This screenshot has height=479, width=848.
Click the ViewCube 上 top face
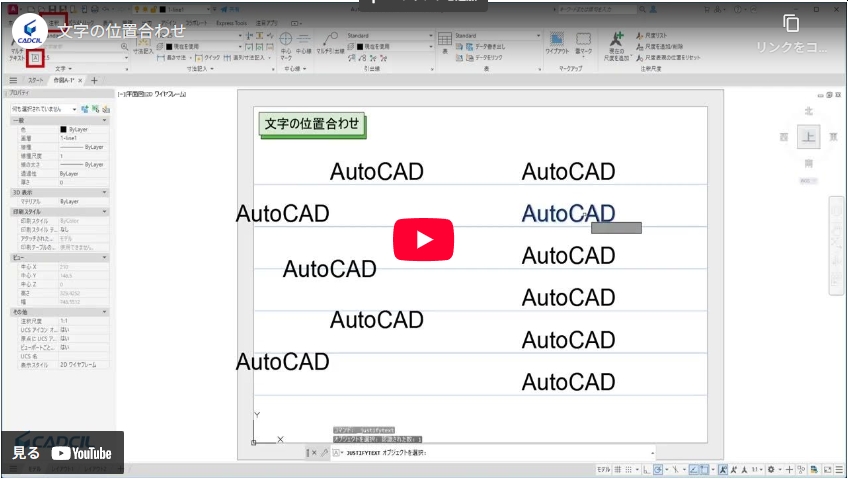pos(809,136)
